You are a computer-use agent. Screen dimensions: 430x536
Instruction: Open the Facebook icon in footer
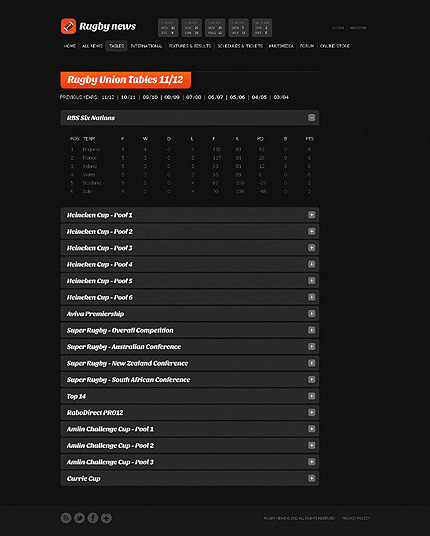click(x=93, y=518)
